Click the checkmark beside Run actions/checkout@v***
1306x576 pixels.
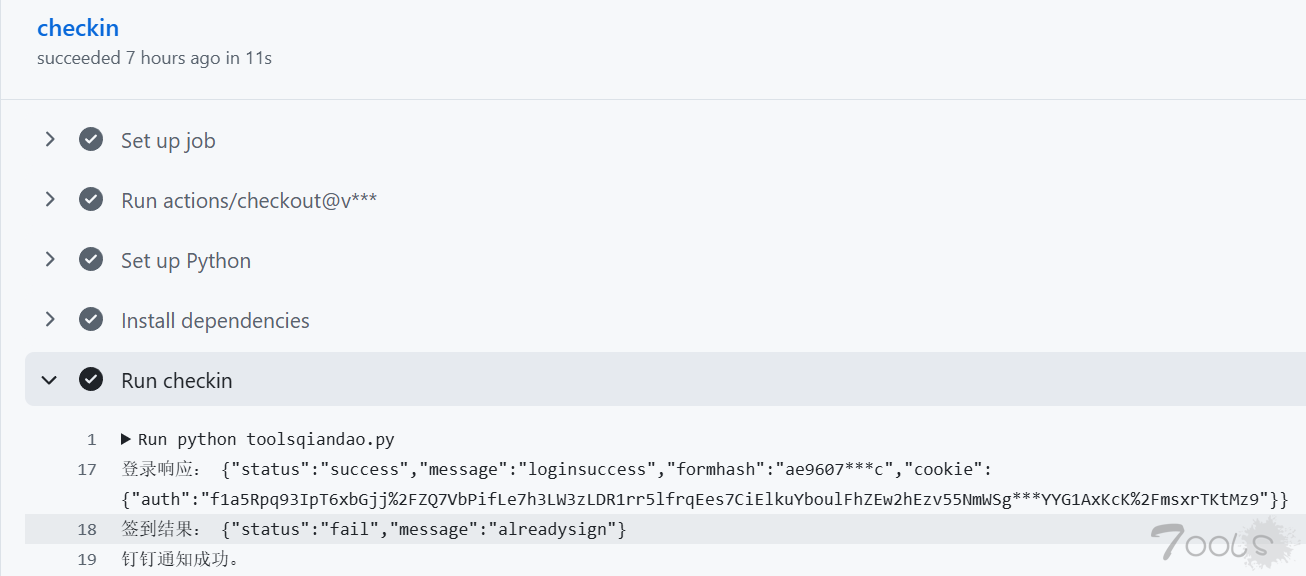[91, 199]
